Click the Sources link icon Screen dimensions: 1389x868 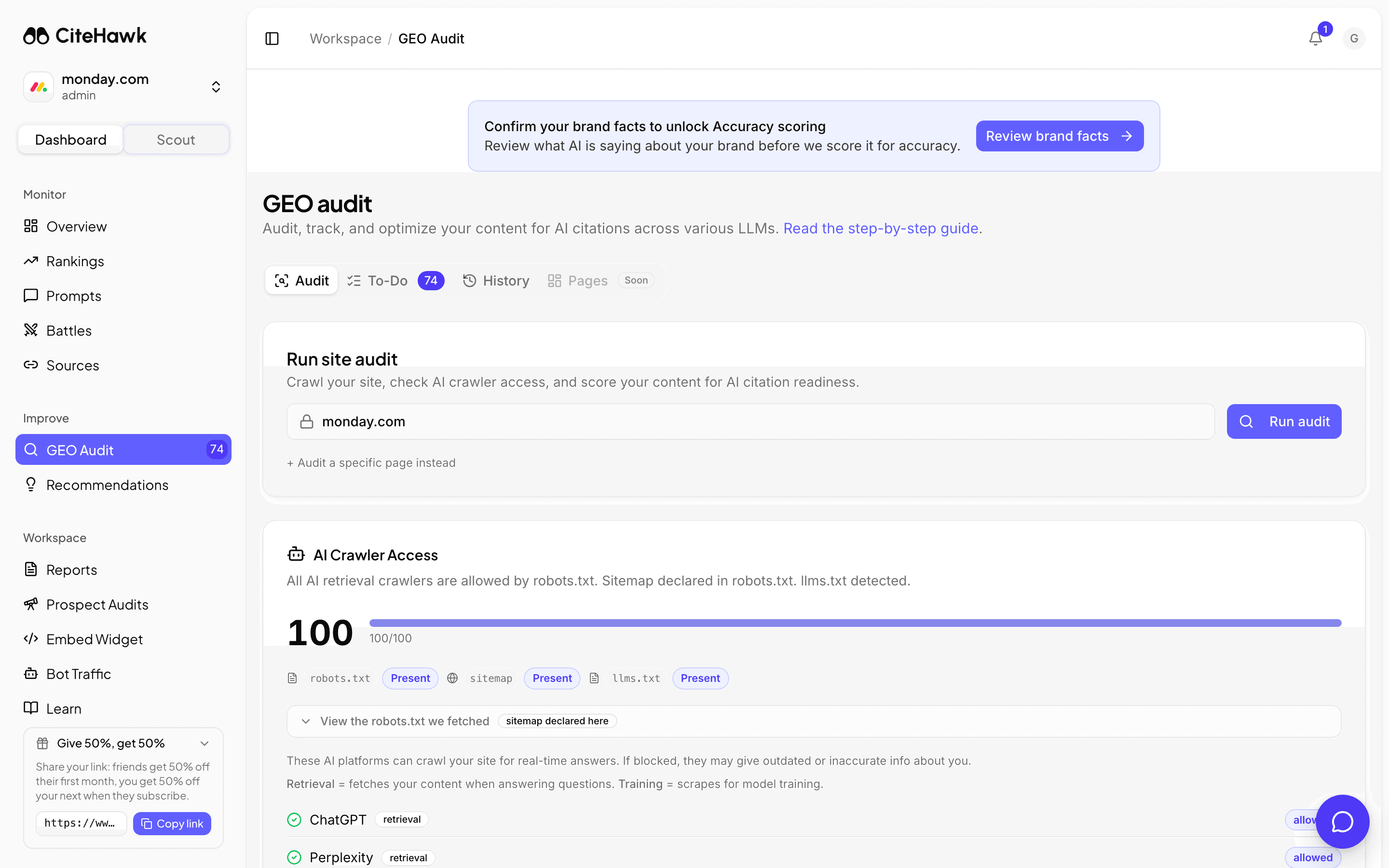[x=31, y=365]
